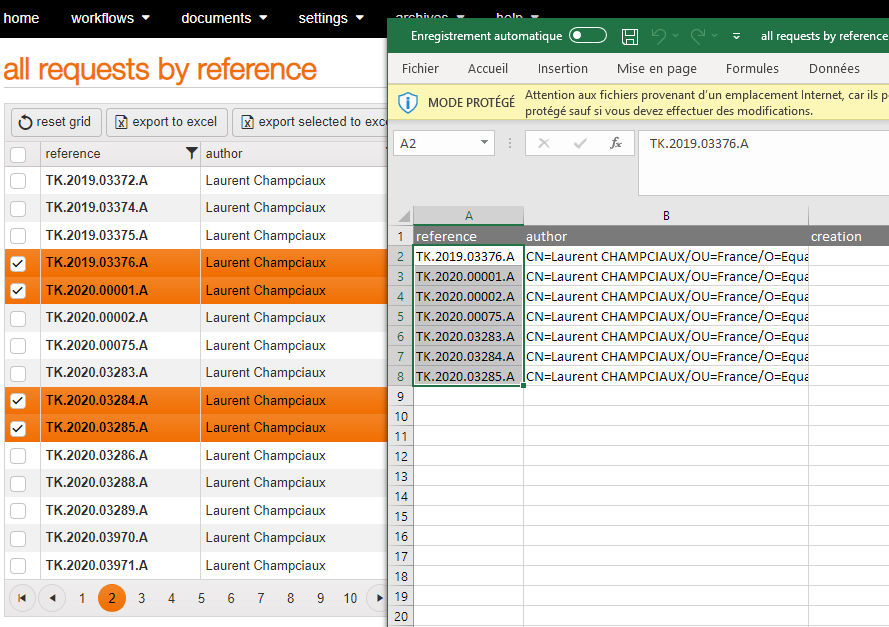Click the filter icon on reference column
This screenshot has height=627, width=889.
point(191,154)
